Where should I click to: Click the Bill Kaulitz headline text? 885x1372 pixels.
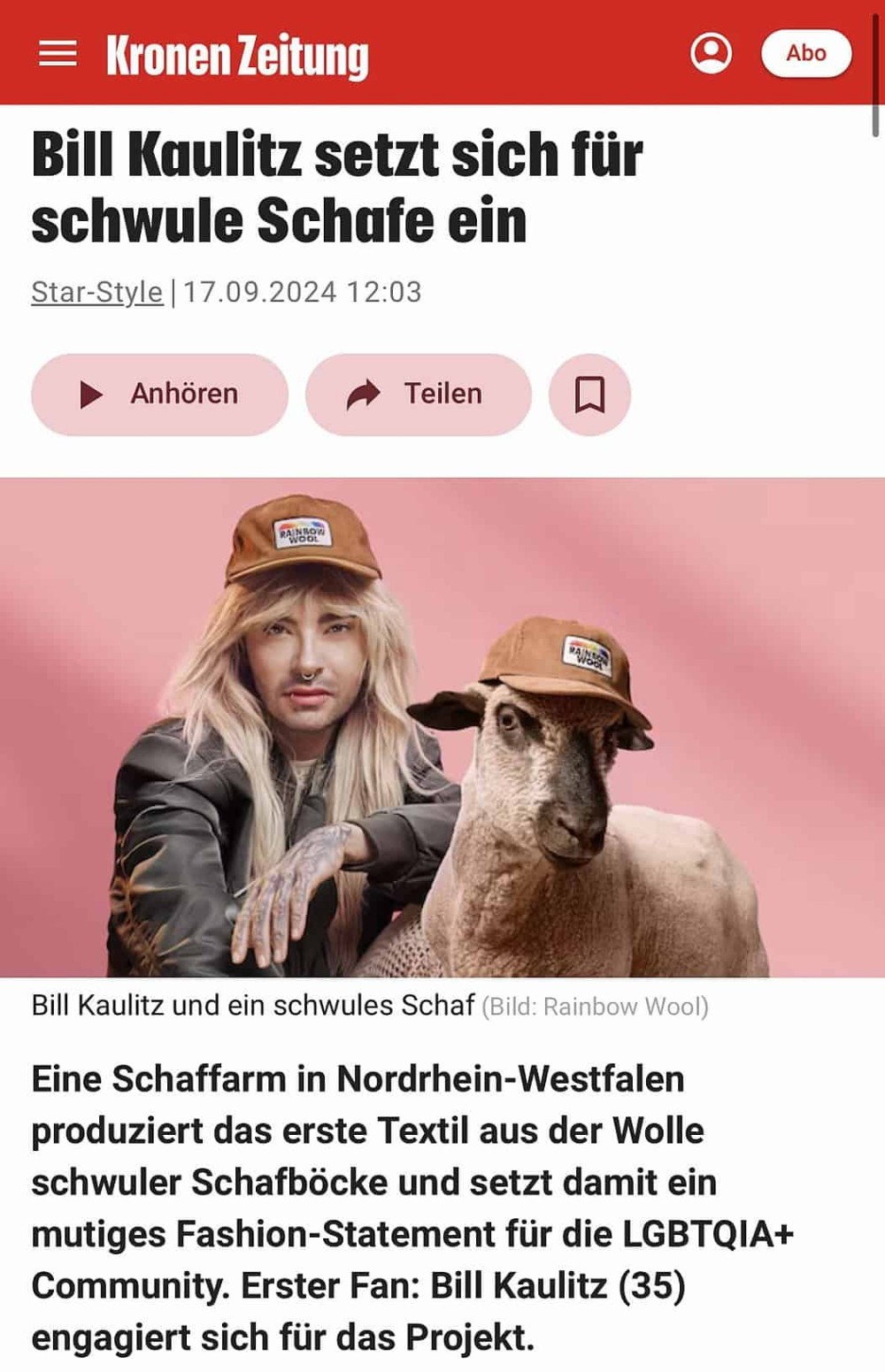pyautogui.click(x=337, y=188)
